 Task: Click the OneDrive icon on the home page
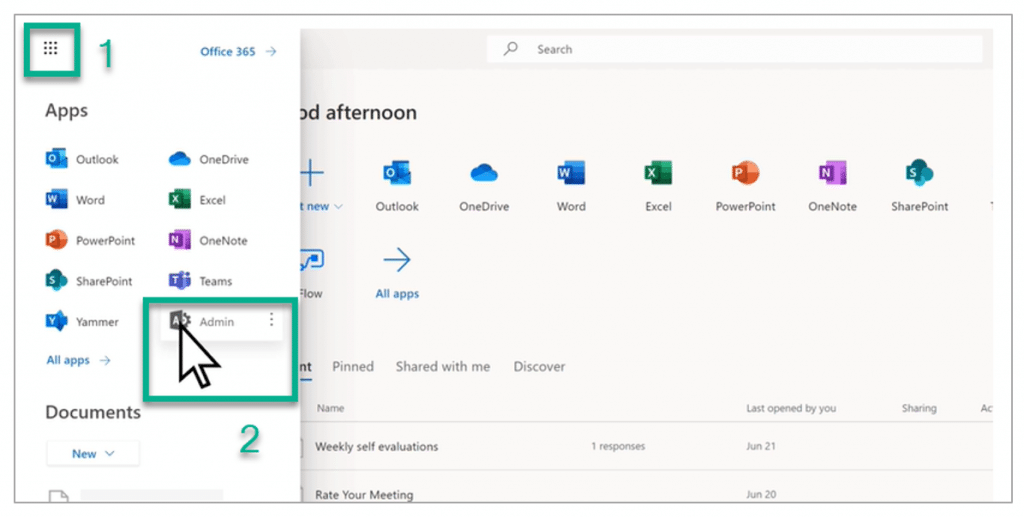(x=484, y=174)
